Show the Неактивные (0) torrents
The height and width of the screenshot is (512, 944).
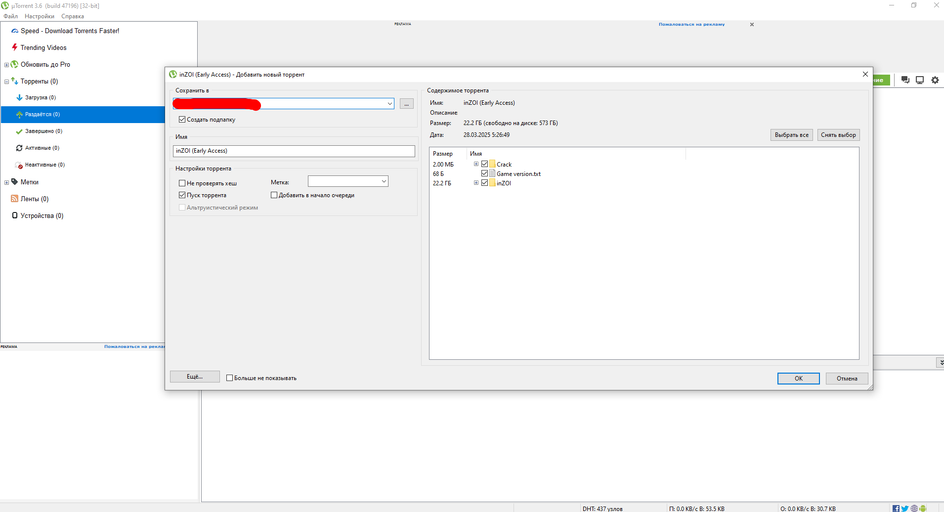(x=44, y=165)
